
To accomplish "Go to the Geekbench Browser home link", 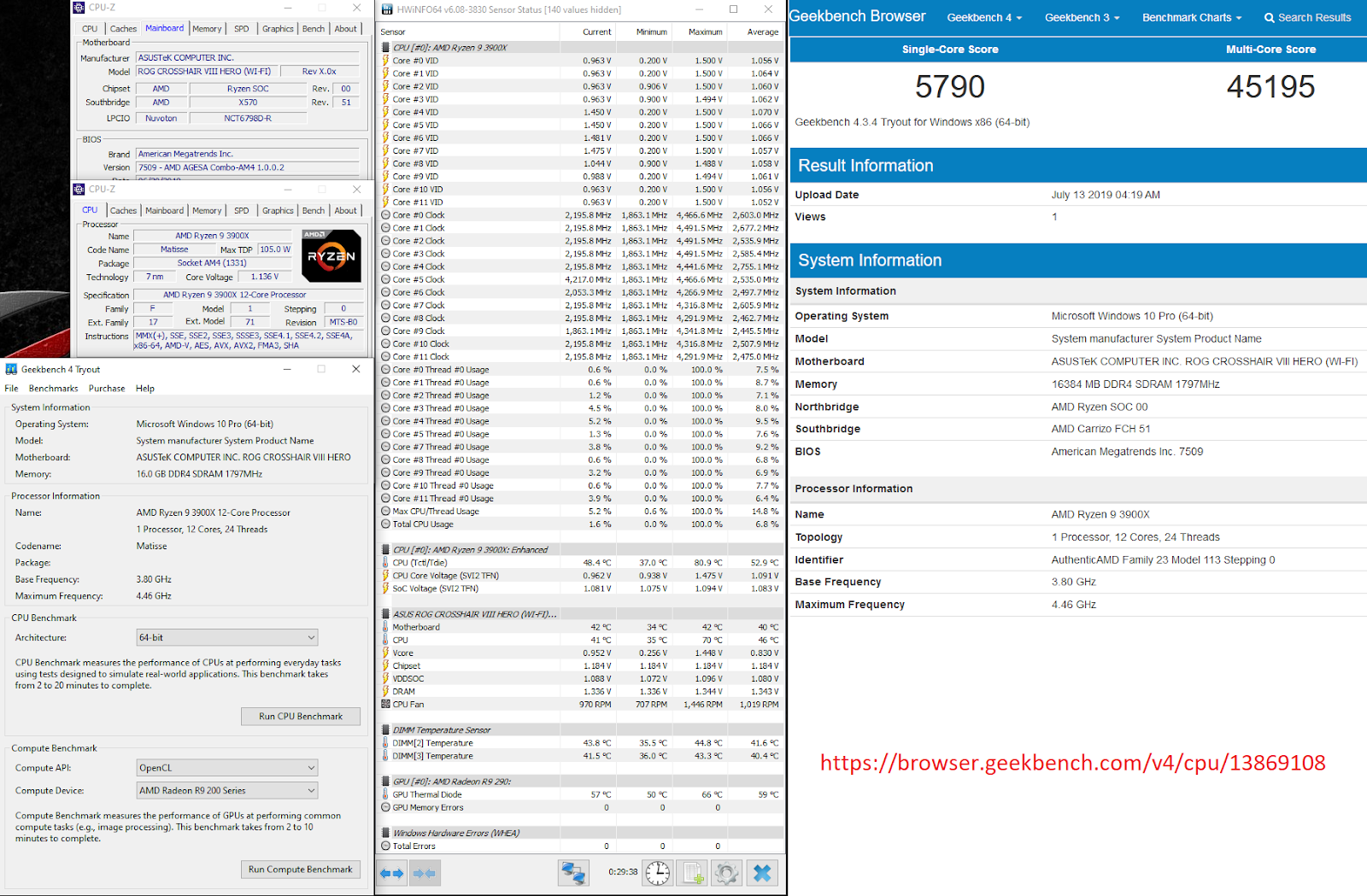I will (x=857, y=16).
